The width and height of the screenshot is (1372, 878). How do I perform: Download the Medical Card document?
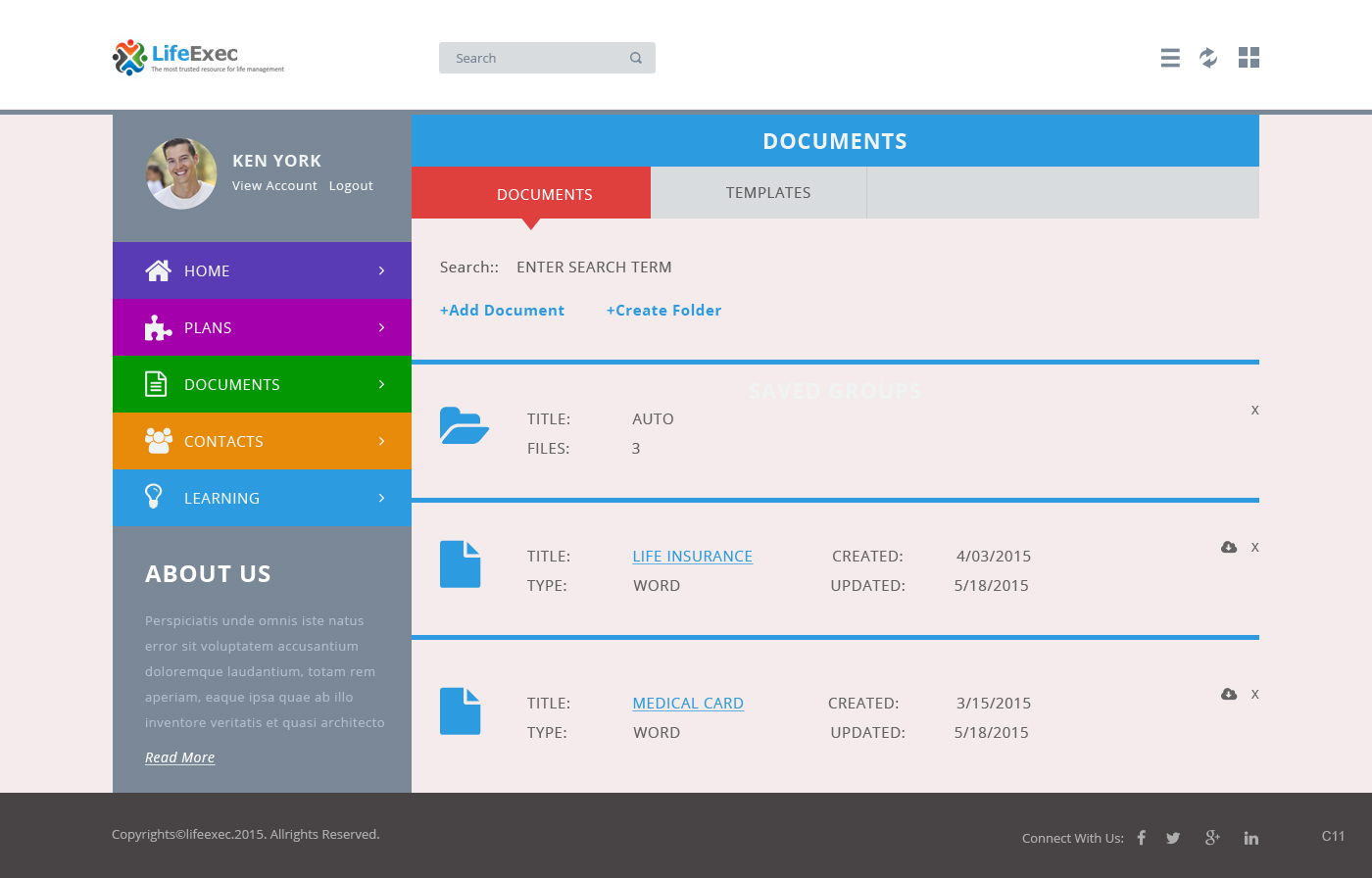(1229, 694)
